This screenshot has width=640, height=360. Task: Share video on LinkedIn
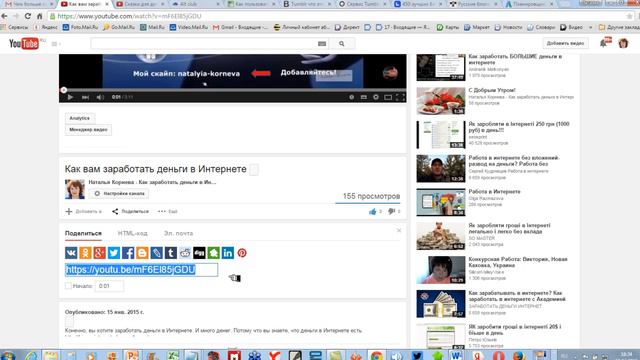(228, 253)
